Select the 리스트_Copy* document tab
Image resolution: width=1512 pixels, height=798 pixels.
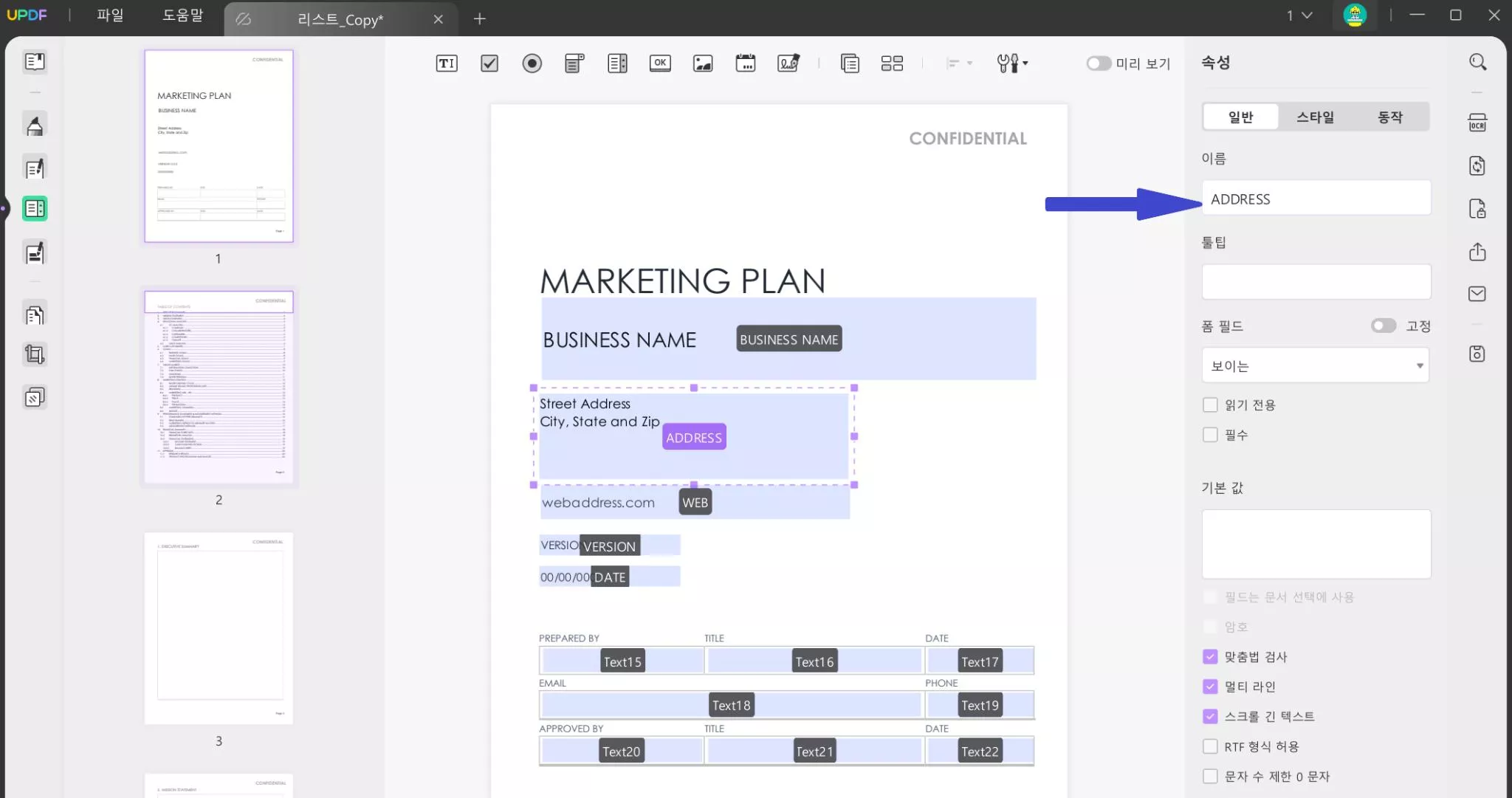(340, 19)
